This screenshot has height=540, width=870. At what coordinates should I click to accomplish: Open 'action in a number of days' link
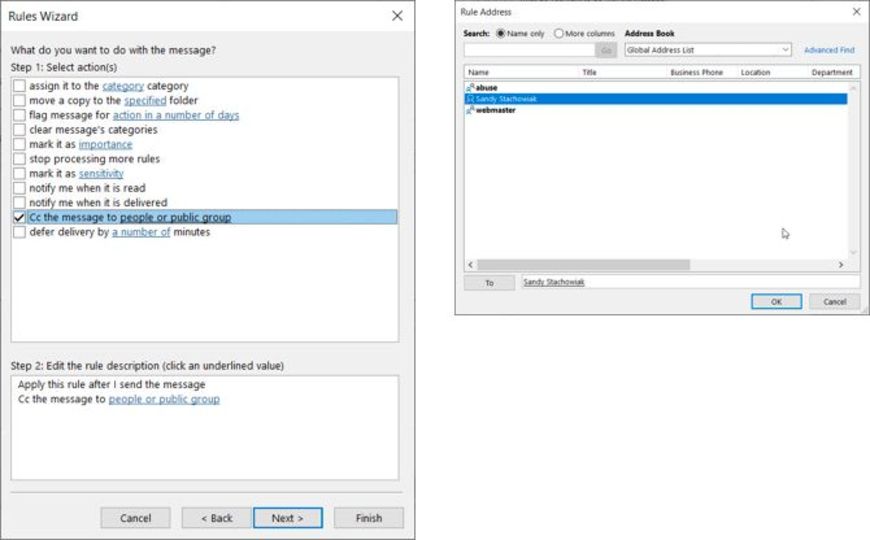[176, 115]
